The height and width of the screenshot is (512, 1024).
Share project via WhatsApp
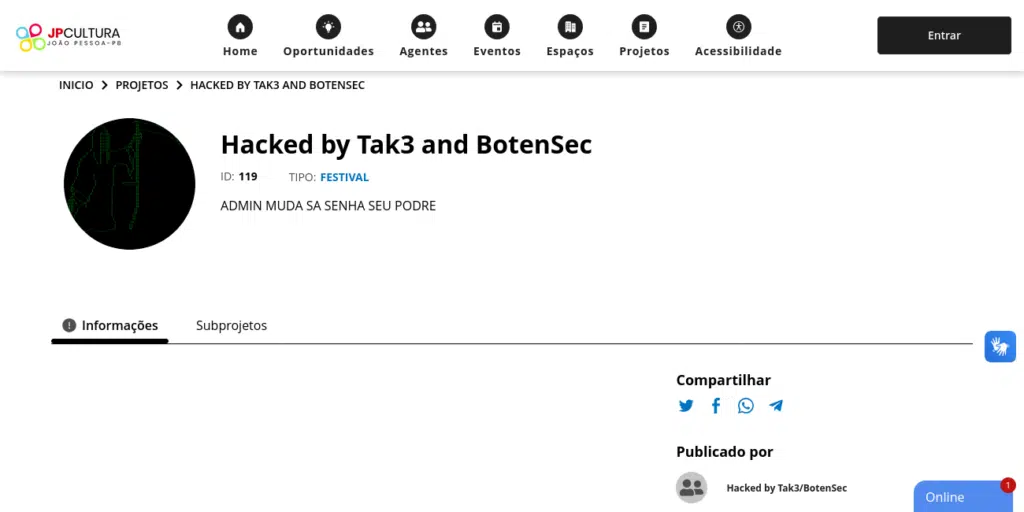(746, 406)
